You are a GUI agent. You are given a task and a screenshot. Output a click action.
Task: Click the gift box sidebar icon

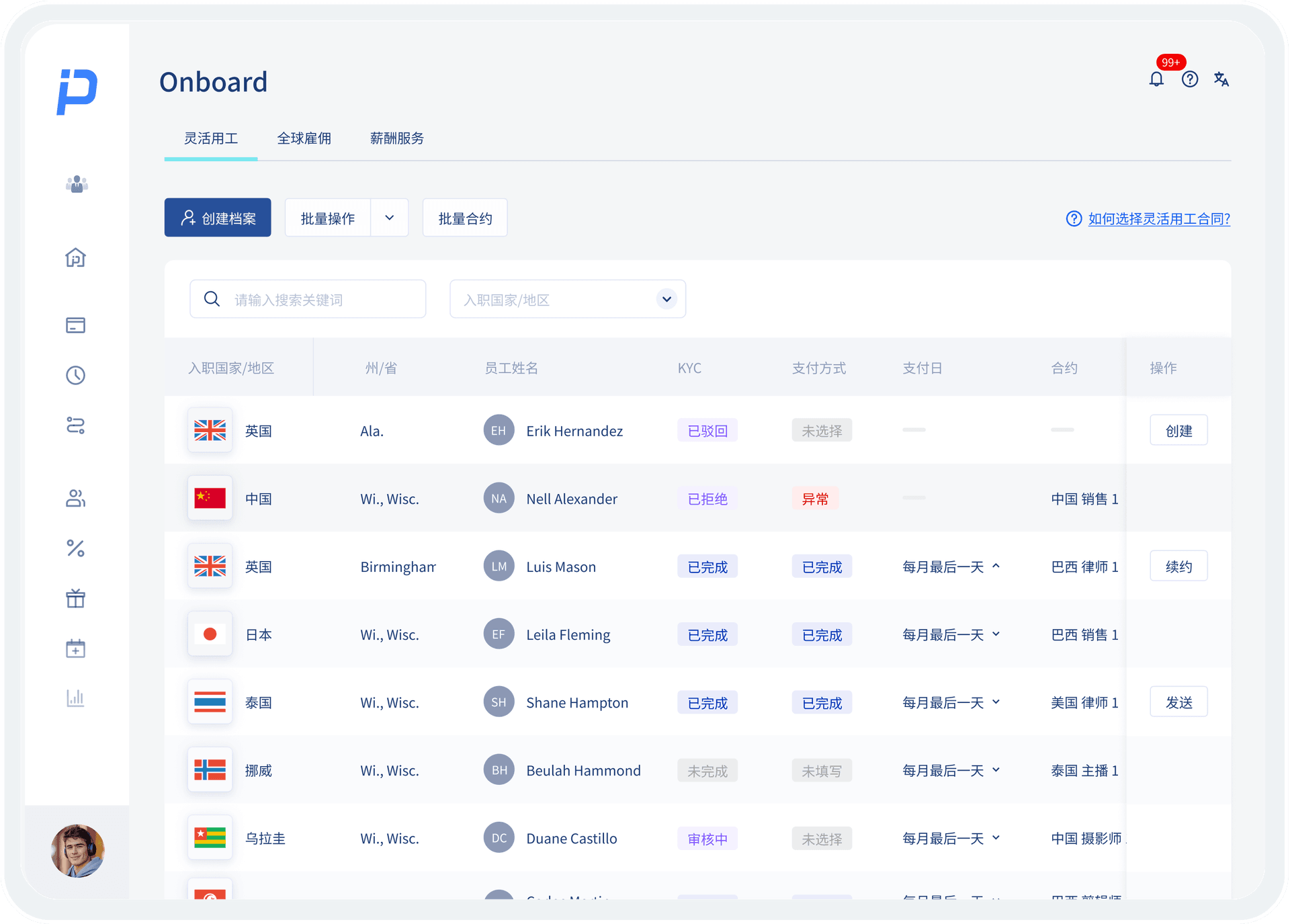click(x=75, y=598)
